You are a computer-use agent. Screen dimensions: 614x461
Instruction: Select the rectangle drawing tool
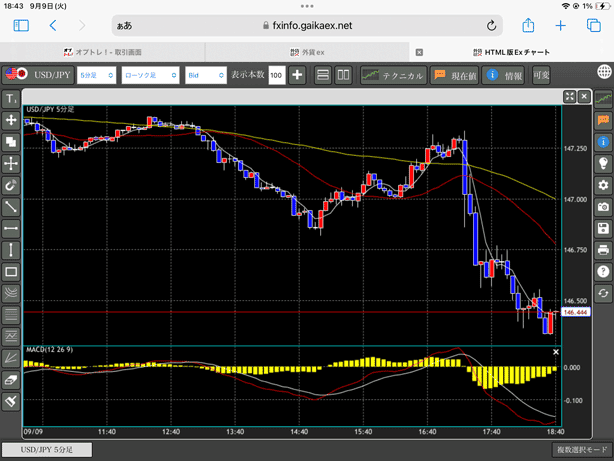(11, 272)
